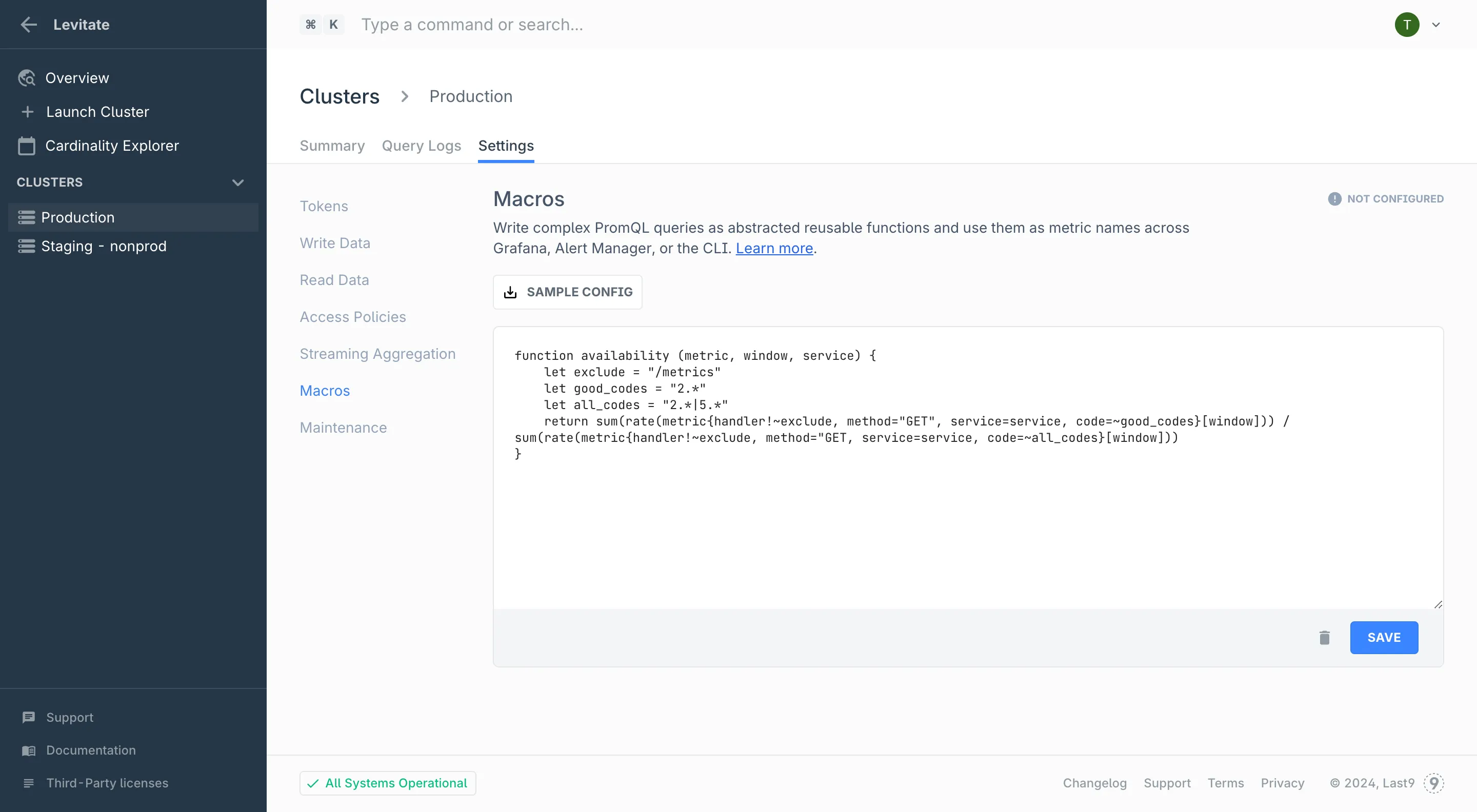Screen dimensions: 1477x812
Task: Click the back arrow next to Levitate
Action: (x=29, y=24)
